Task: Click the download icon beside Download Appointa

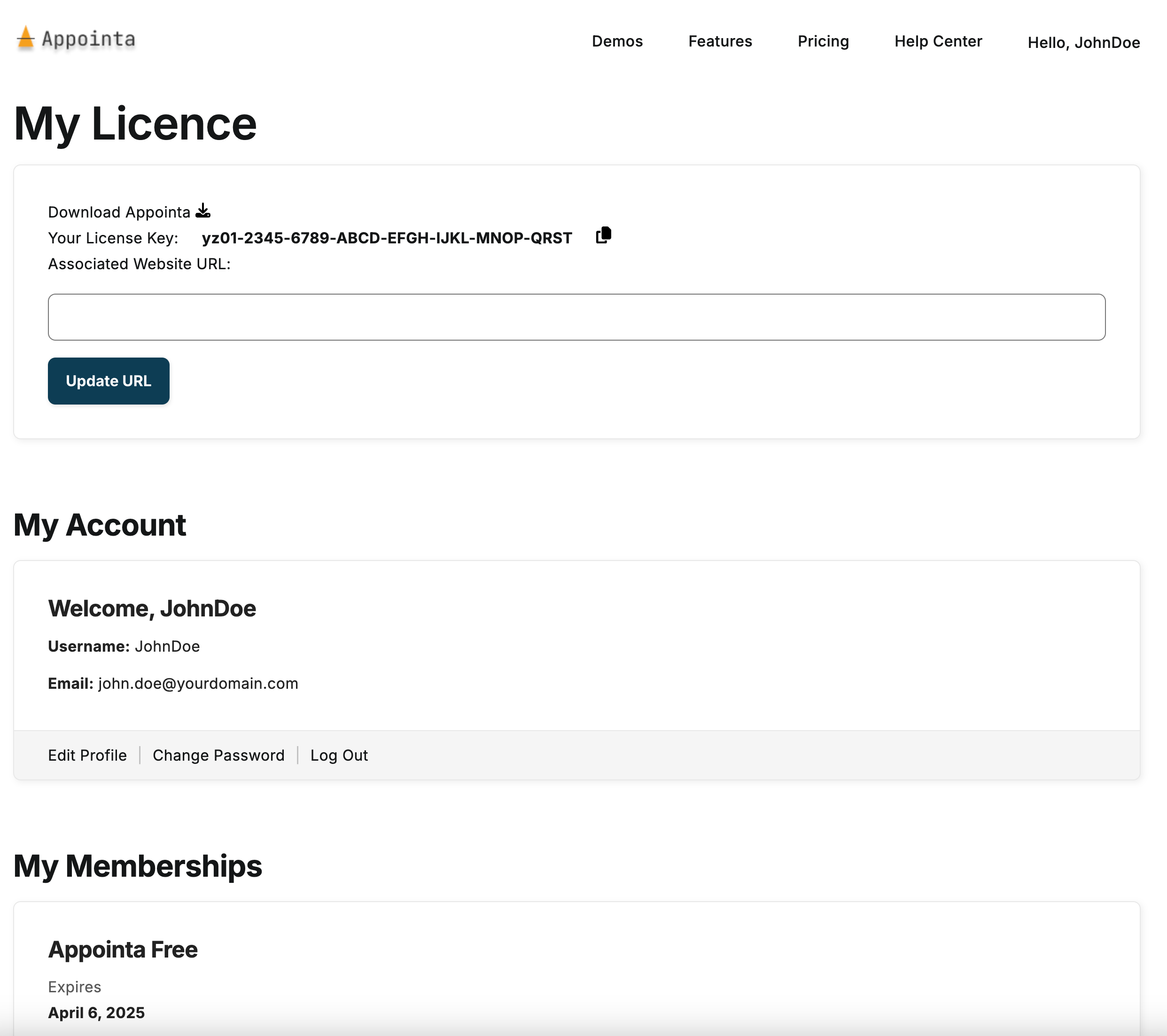Action: tap(202, 211)
